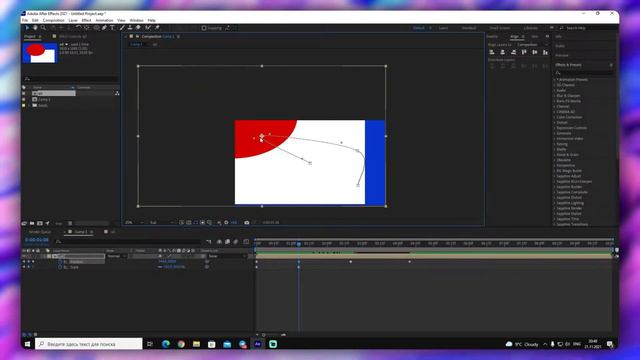Viewport: 640px width, 360px height.
Task: Select the Selection arrow tool
Action: pos(27,28)
